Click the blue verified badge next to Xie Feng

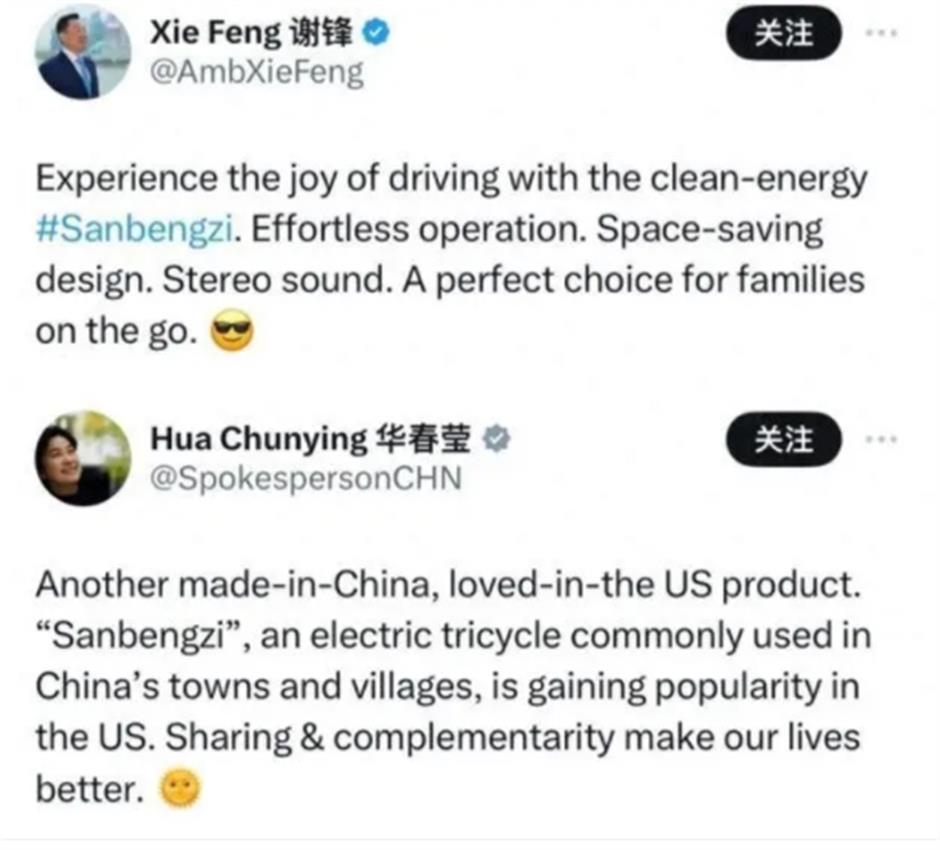pos(375,31)
